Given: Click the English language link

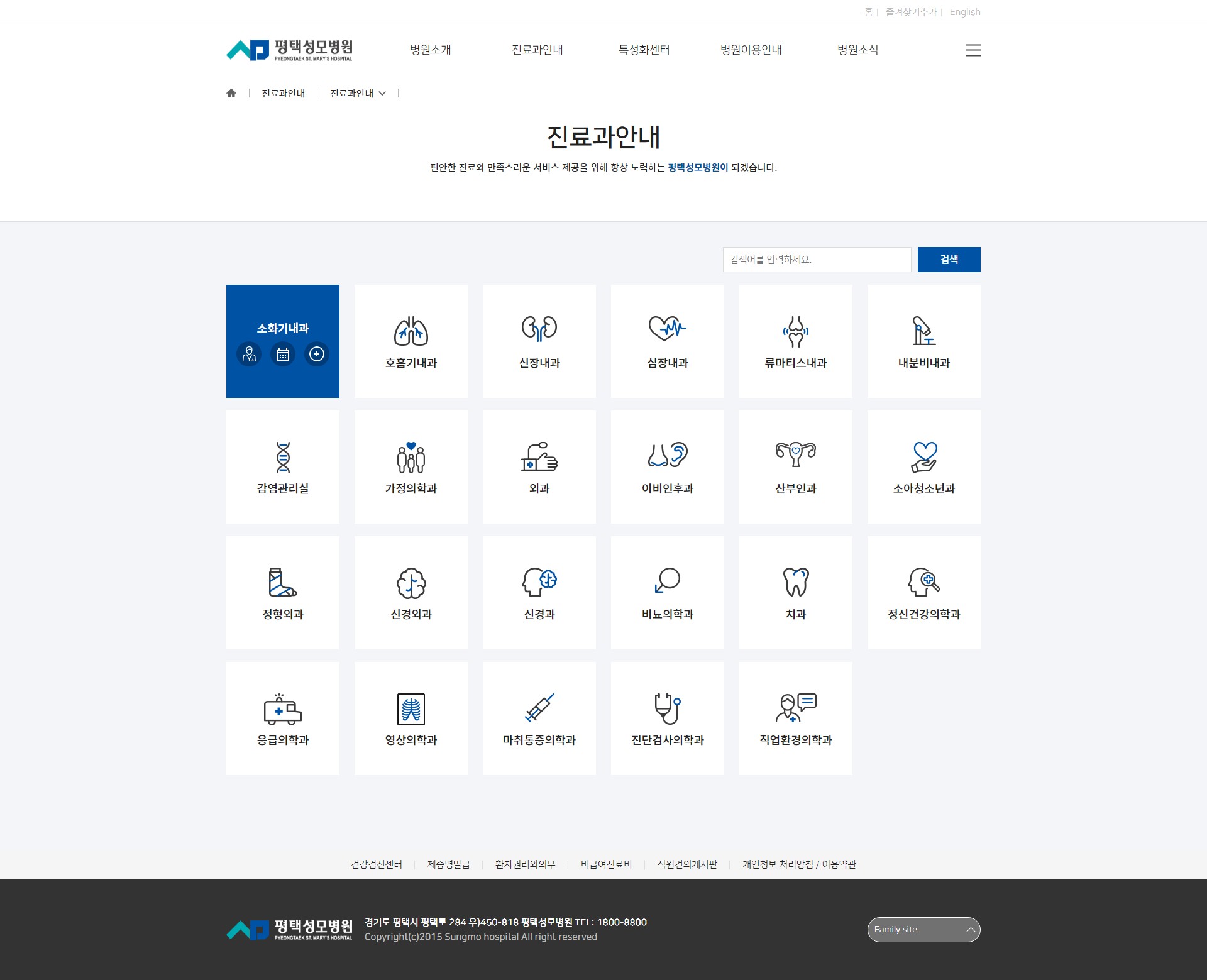Looking at the screenshot, I should click(965, 12).
